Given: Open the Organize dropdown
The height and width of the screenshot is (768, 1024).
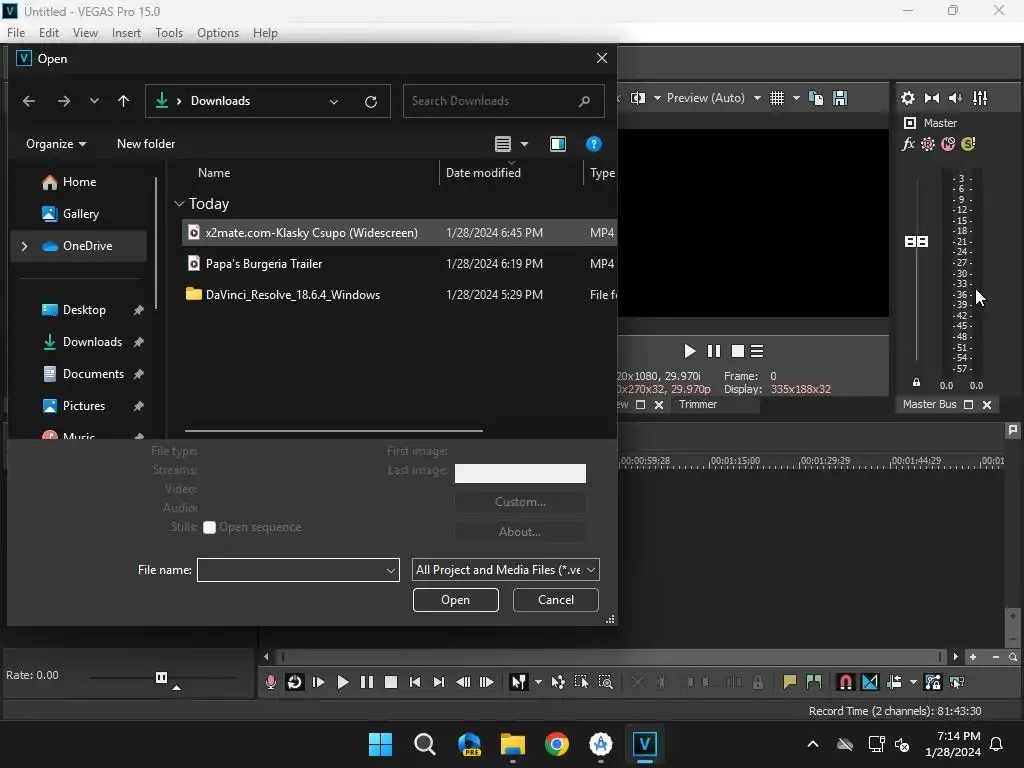Looking at the screenshot, I should coord(56,144).
